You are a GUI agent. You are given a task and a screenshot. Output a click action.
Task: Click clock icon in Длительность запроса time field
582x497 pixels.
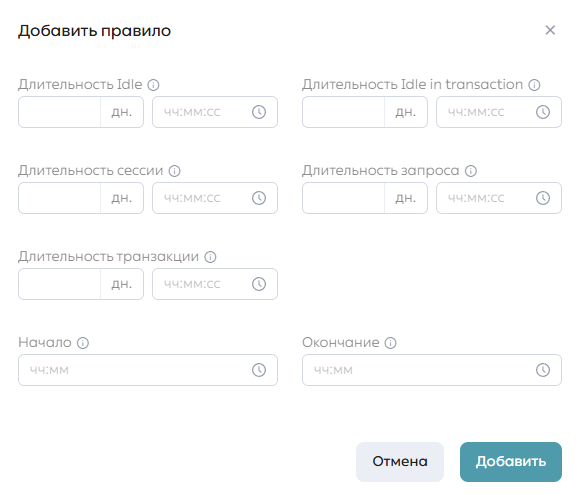click(543, 198)
